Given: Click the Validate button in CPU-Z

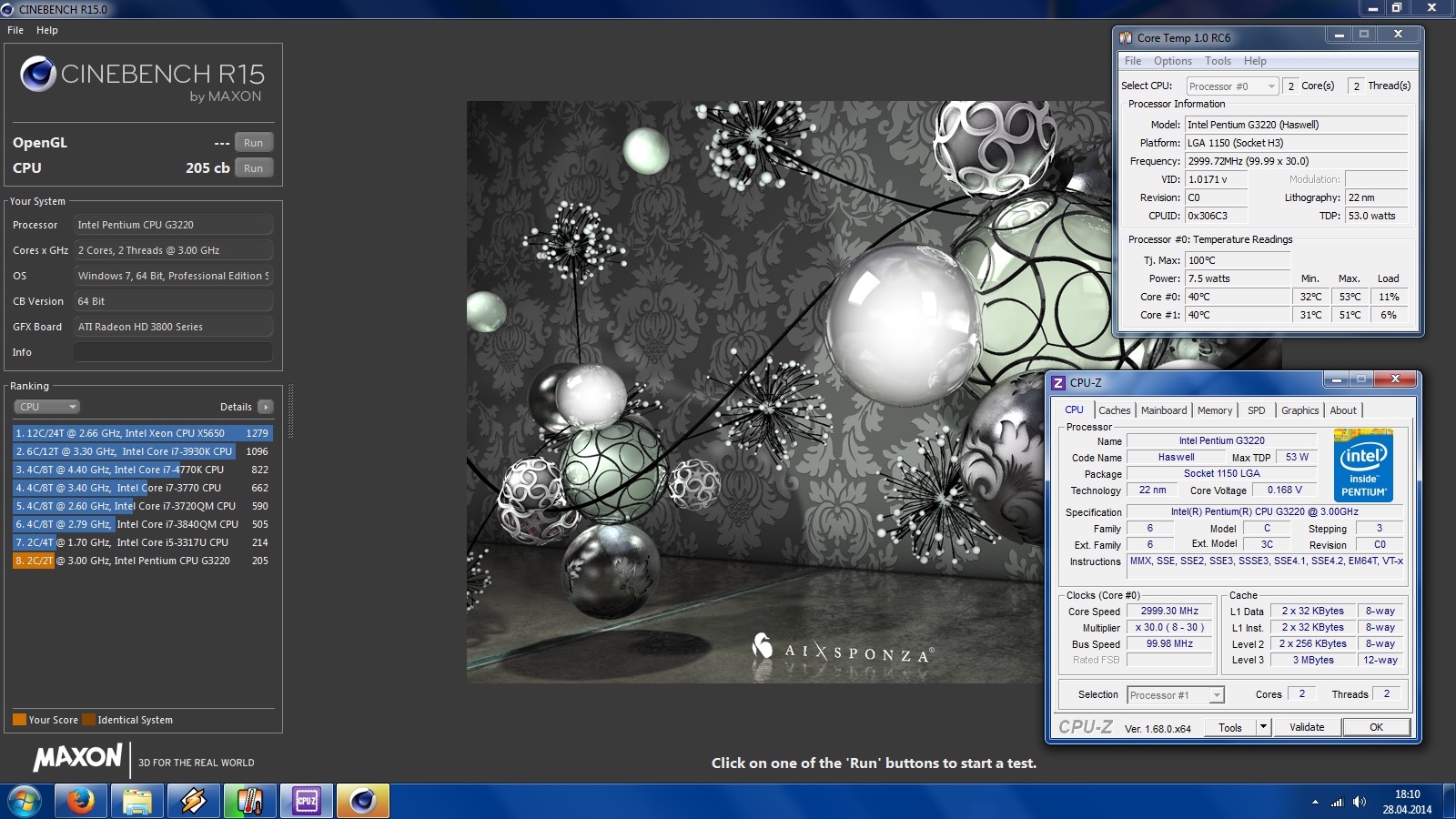Looking at the screenshot, I should tap(1307, 727).
